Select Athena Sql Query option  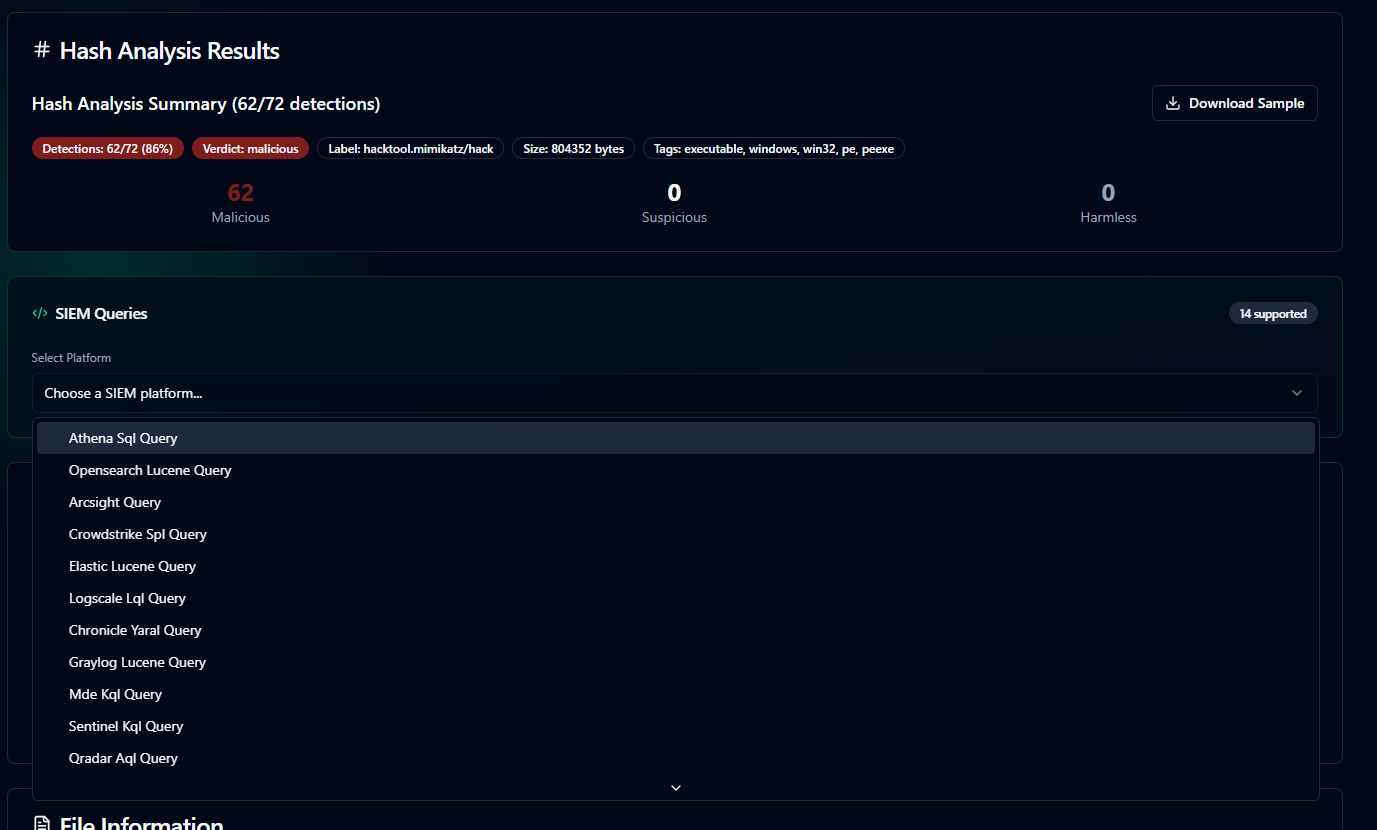click(676, 438)
